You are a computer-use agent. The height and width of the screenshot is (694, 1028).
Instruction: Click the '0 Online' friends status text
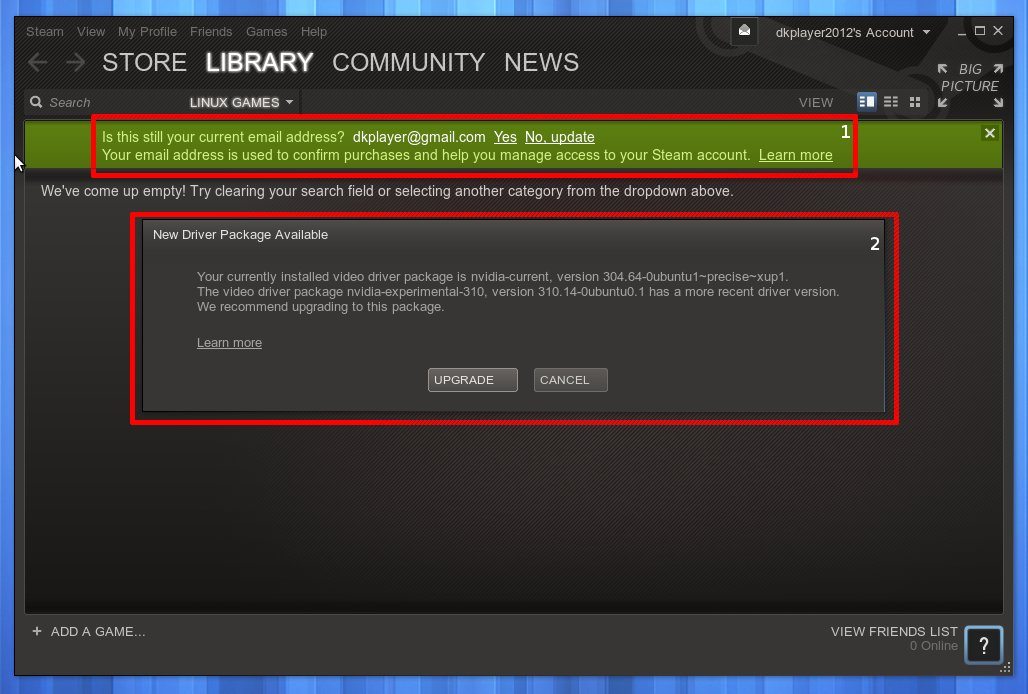coord(933,646)
